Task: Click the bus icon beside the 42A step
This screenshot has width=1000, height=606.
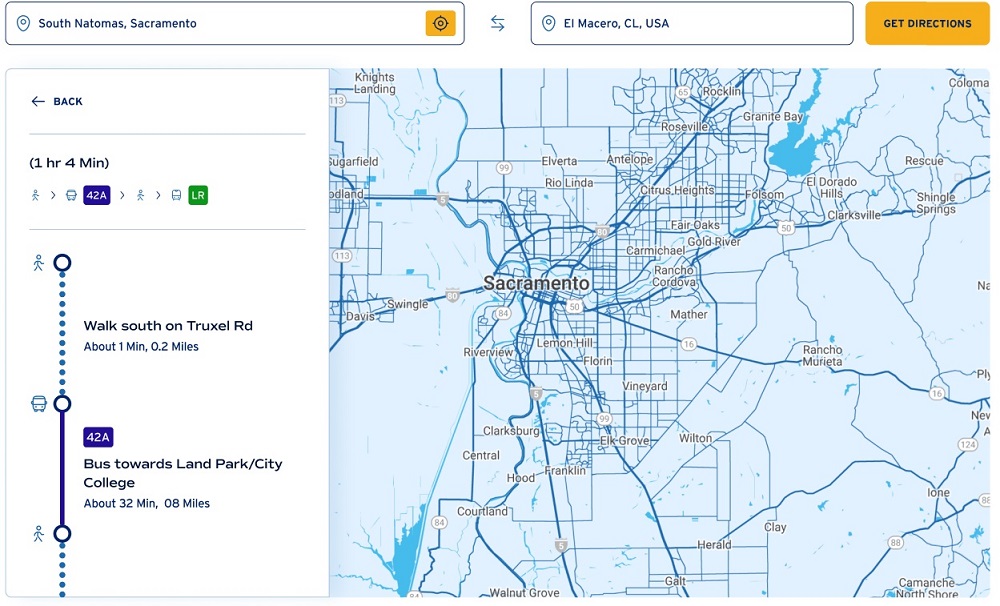Action: pos(39,404)
